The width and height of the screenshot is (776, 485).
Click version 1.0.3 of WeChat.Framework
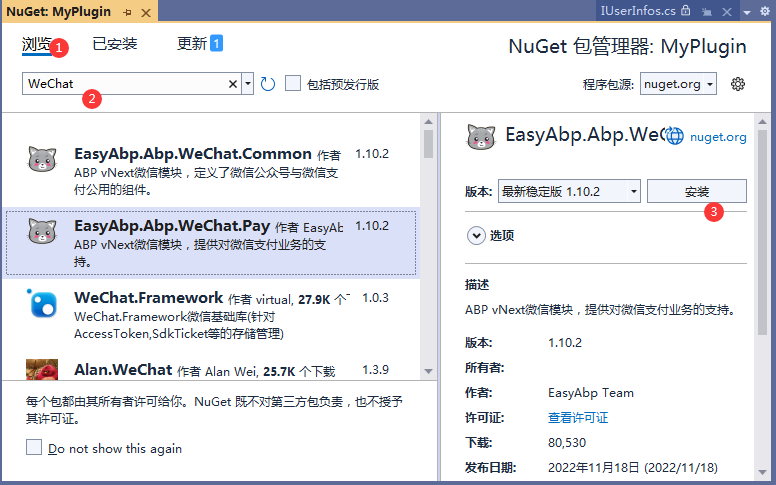375,298
